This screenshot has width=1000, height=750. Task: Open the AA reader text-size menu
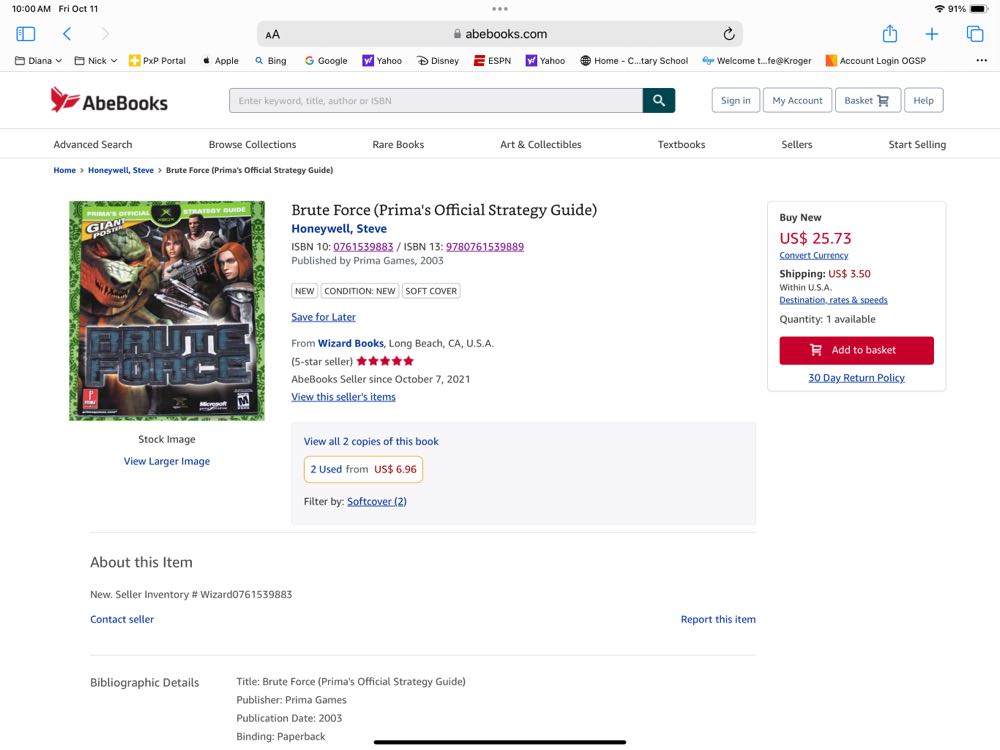(273, 34)
